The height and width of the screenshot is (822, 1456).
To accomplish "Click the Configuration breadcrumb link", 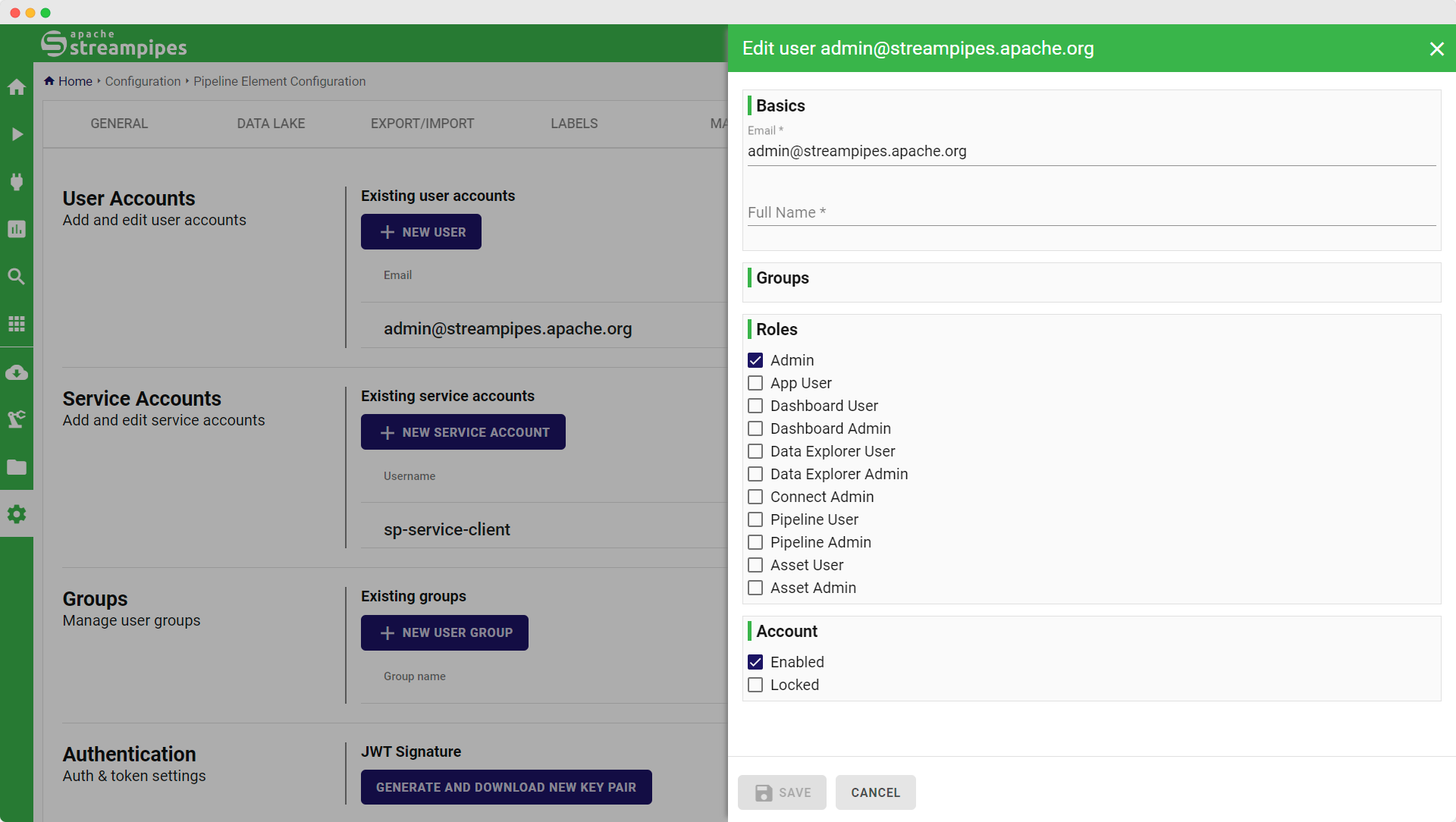I will coord(143,81).
